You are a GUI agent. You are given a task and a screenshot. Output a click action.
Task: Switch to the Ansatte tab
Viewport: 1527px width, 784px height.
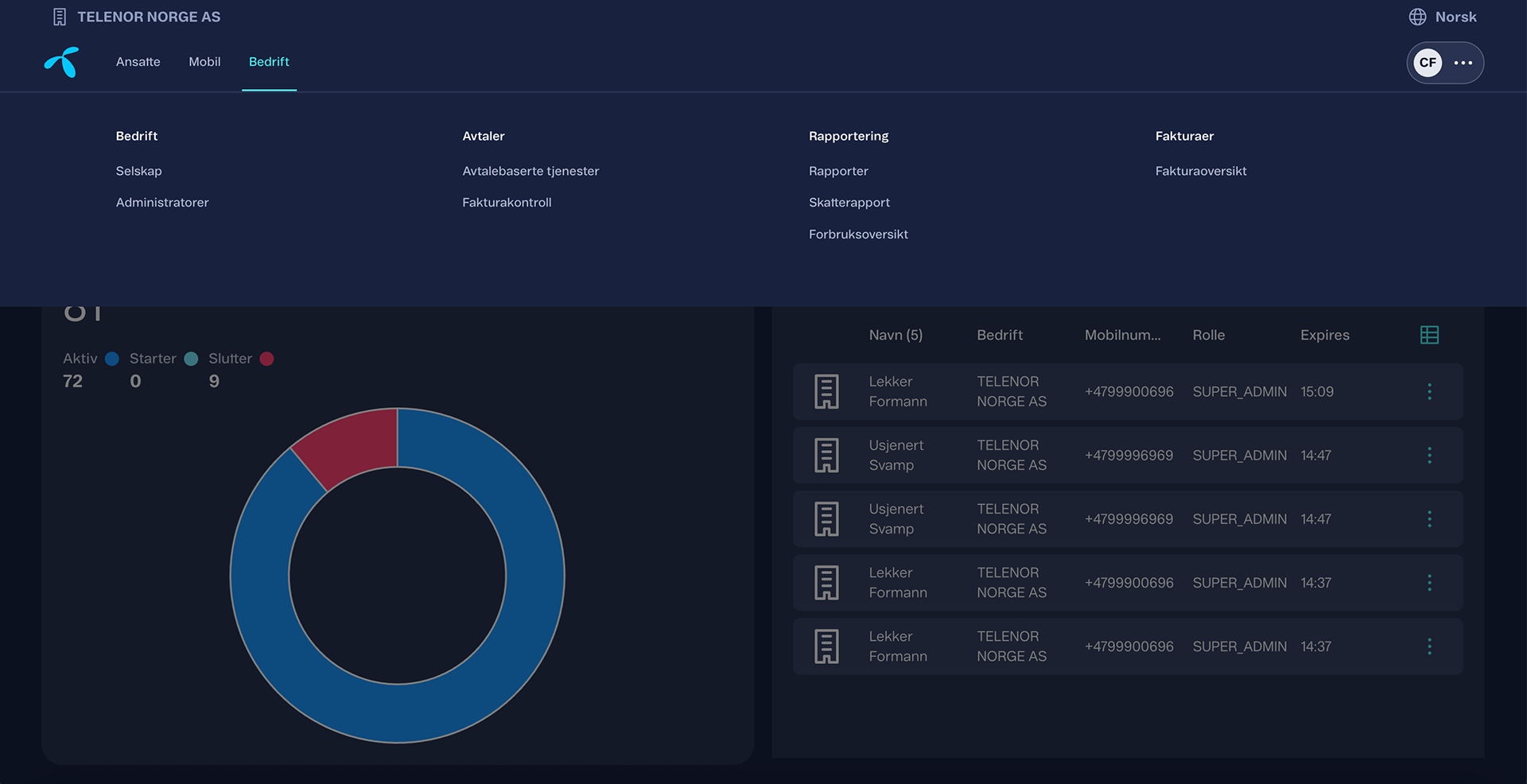138,62
